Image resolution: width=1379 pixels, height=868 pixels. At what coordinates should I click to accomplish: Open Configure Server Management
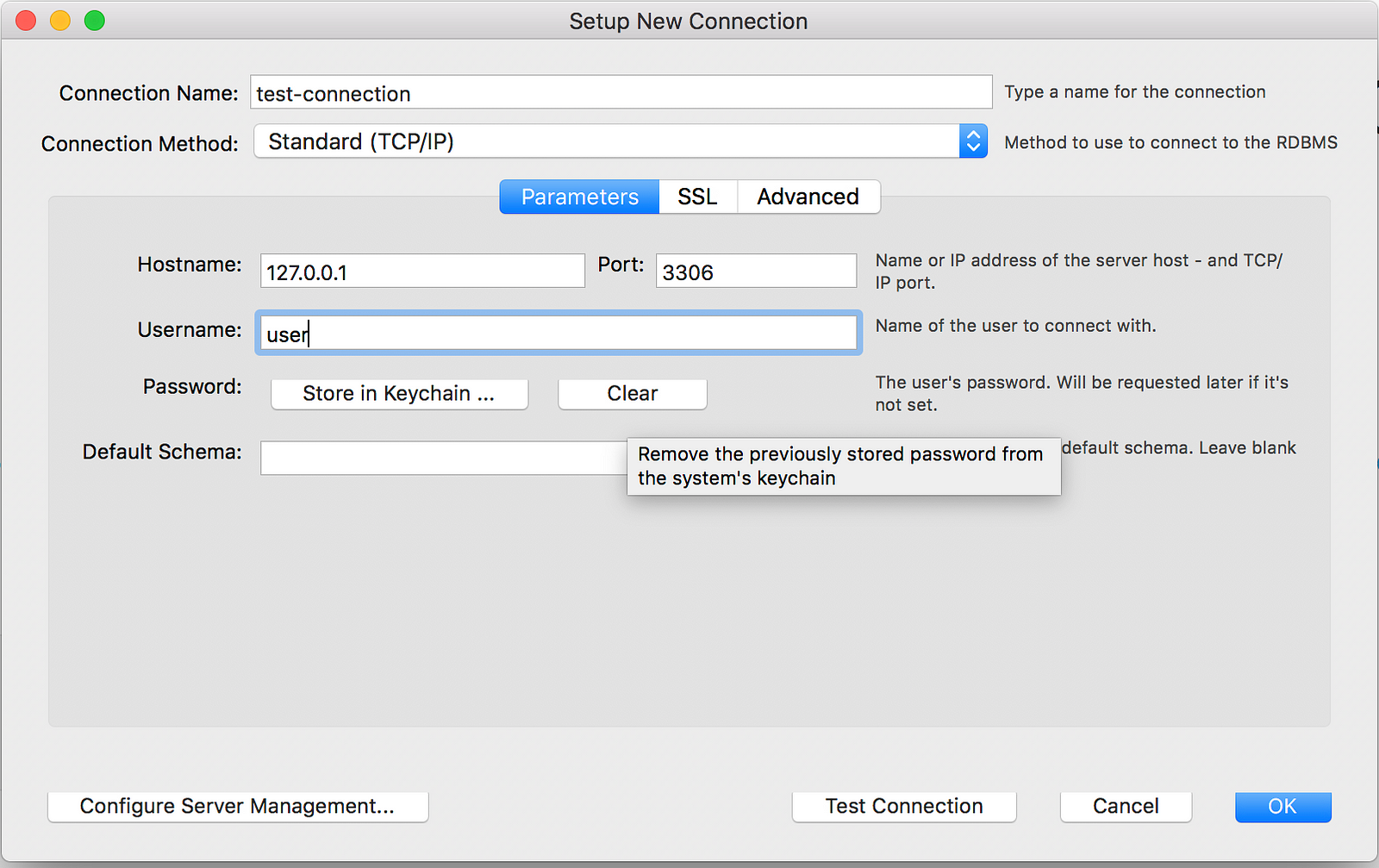237,806
